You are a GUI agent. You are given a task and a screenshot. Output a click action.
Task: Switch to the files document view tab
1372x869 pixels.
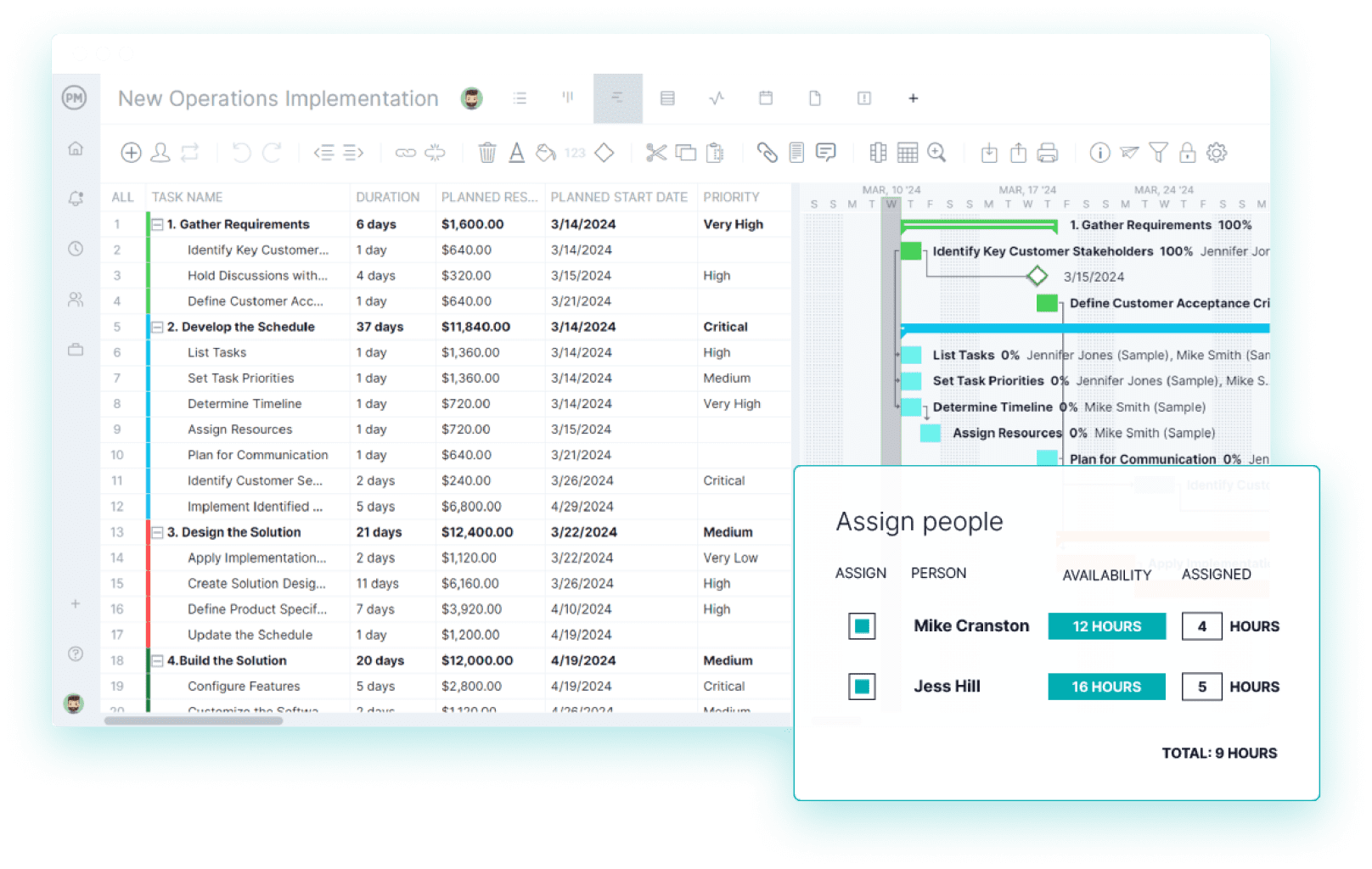point(815,98)
